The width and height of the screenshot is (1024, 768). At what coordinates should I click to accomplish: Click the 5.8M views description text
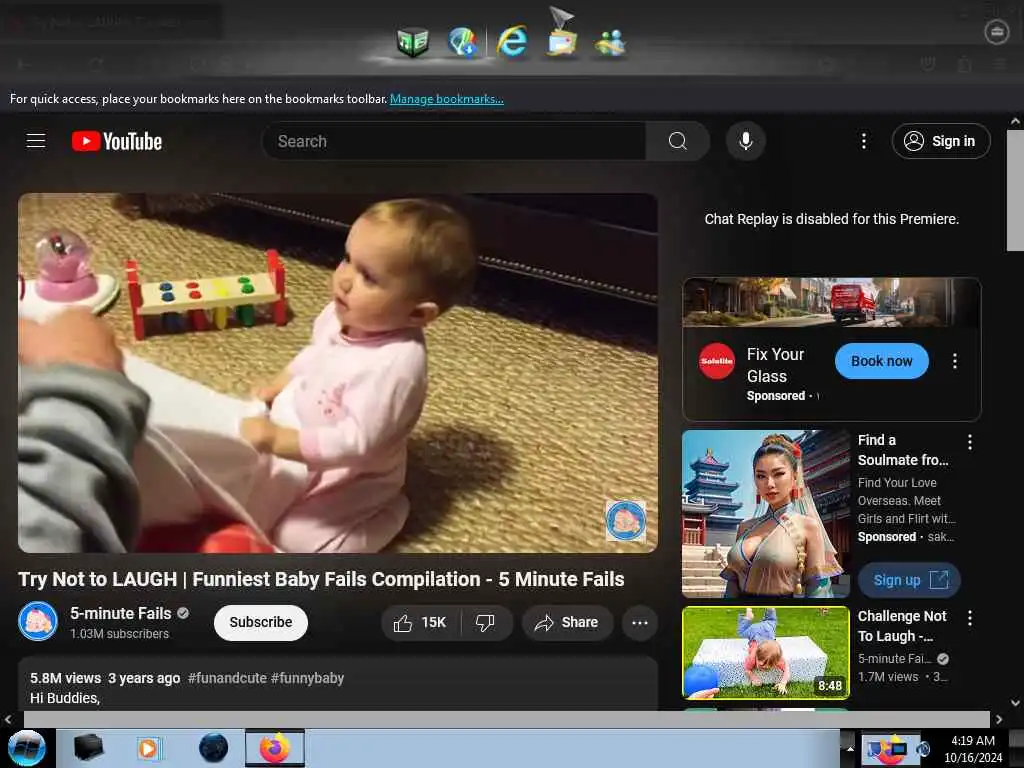[x=65, y=678]
